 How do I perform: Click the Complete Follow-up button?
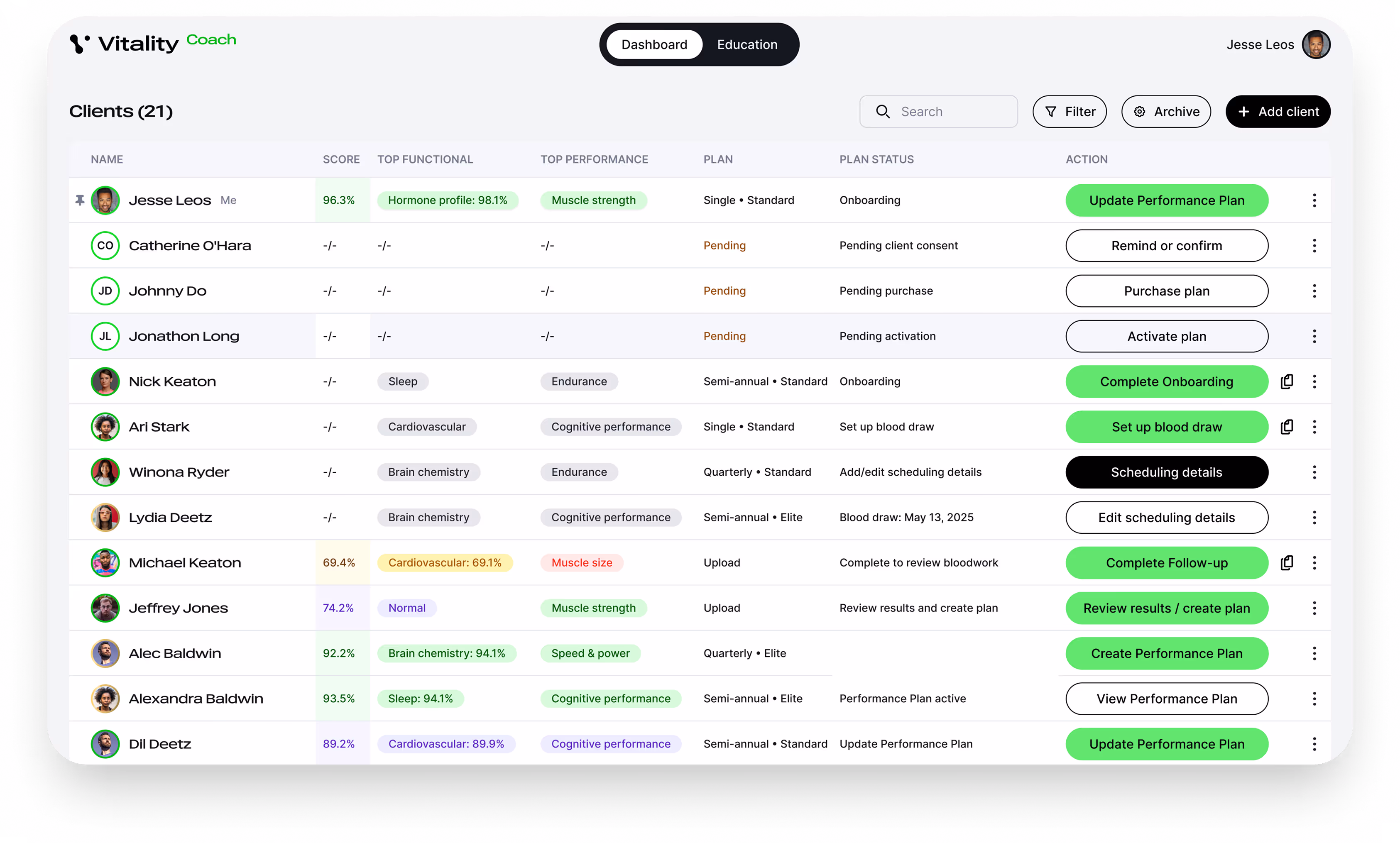click(1167, 562)
